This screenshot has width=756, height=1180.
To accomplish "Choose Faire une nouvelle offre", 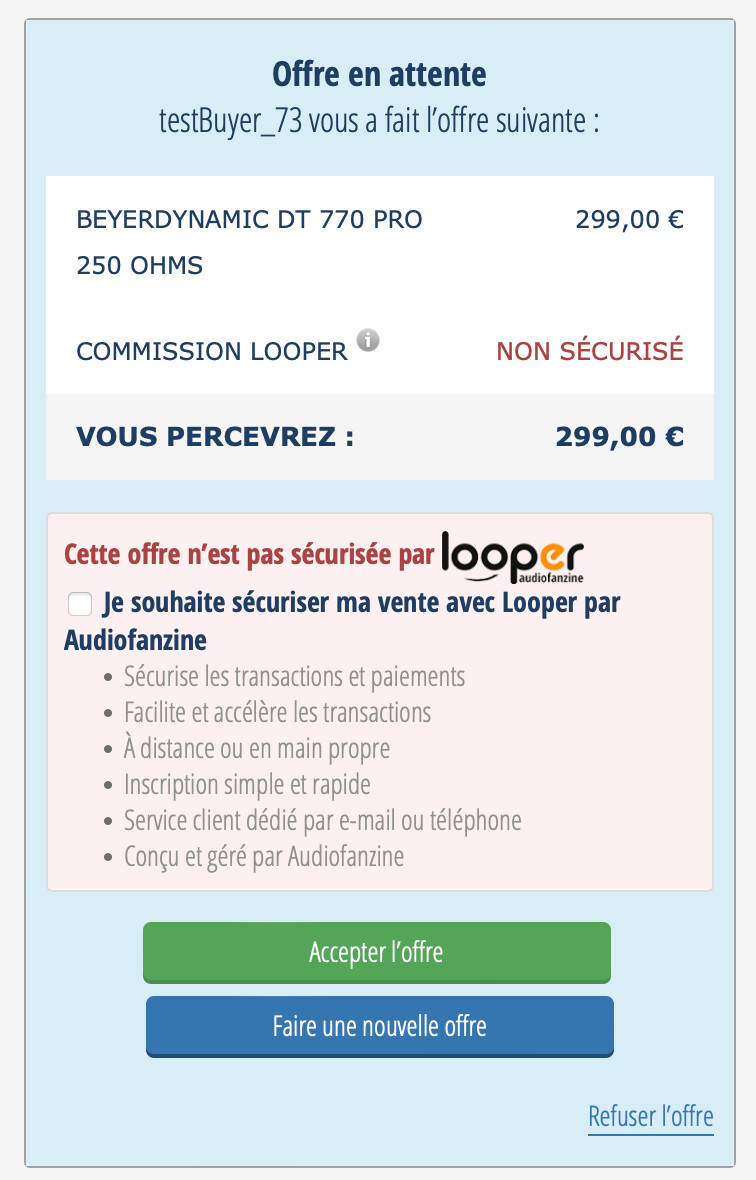I will click(379, 1026).
